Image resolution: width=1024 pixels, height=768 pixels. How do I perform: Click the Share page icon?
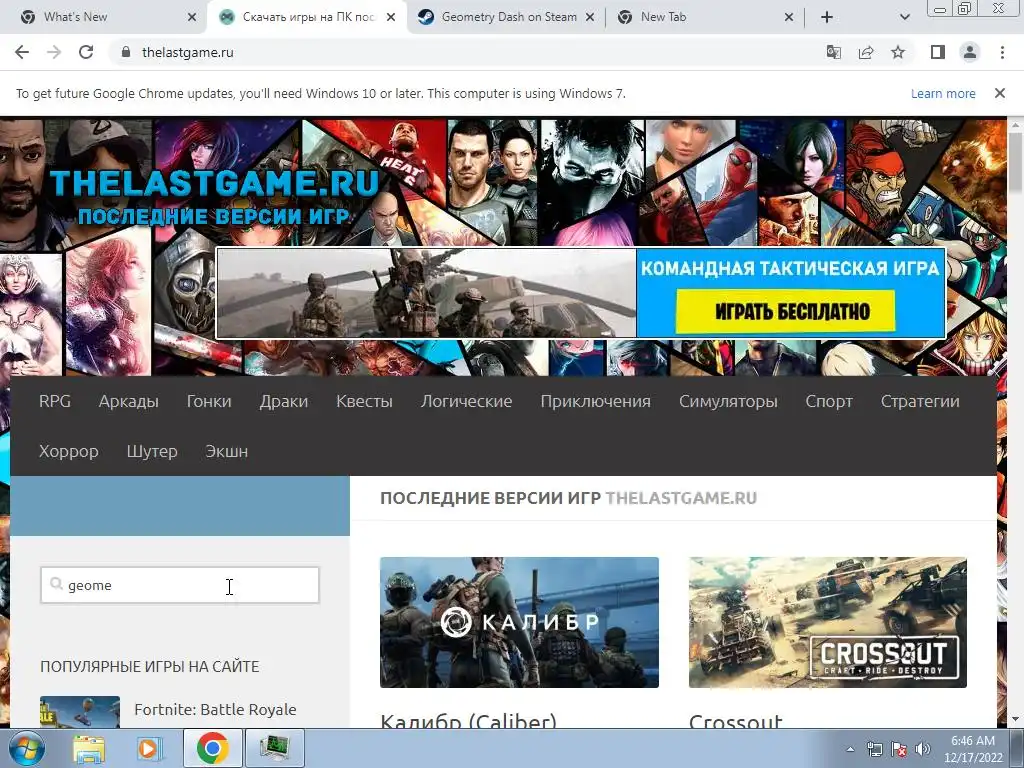click(x=866, y=52)
